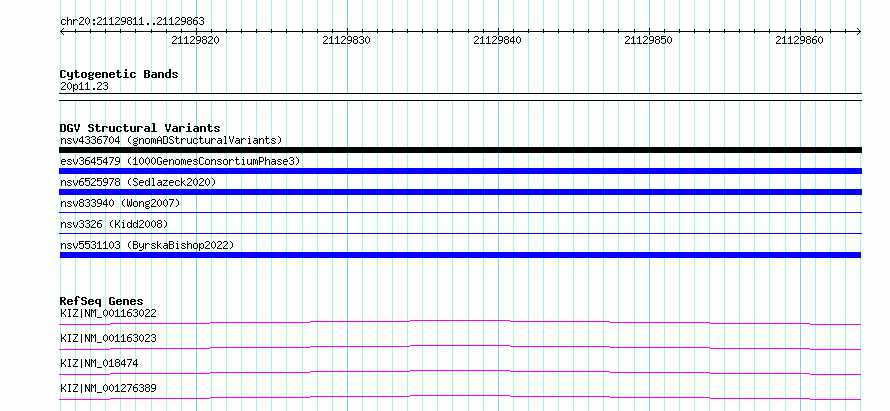Open transcript KIZ|NM_018474 label

[x=99, y=363]
